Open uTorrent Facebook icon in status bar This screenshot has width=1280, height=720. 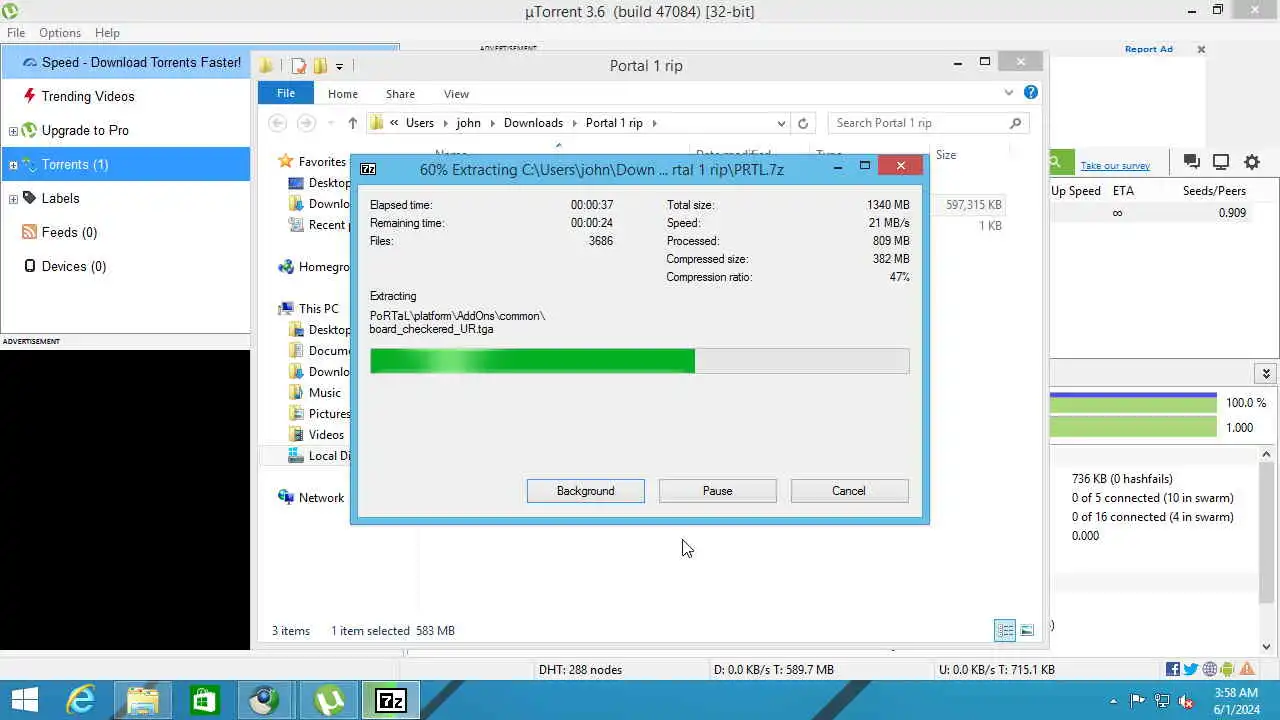point(1173,670)
